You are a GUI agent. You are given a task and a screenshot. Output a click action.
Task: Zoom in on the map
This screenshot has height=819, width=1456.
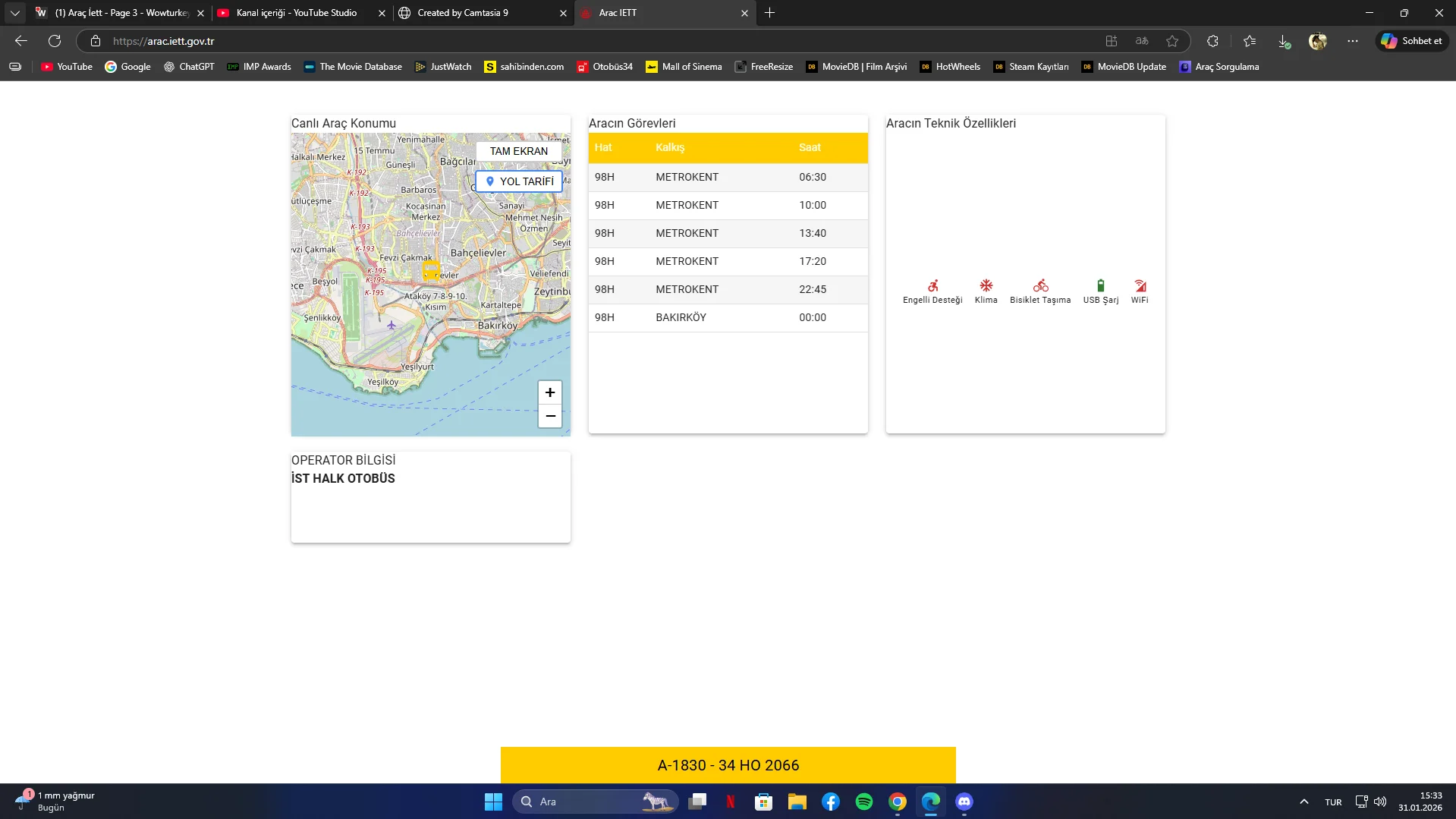[550, 392]
